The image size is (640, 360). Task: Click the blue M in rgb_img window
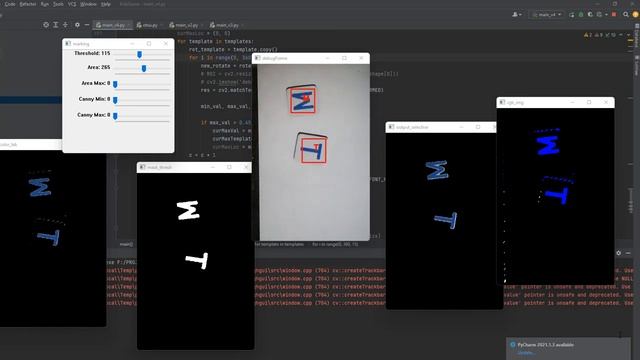pyautogui.click(x=548, y=146)
